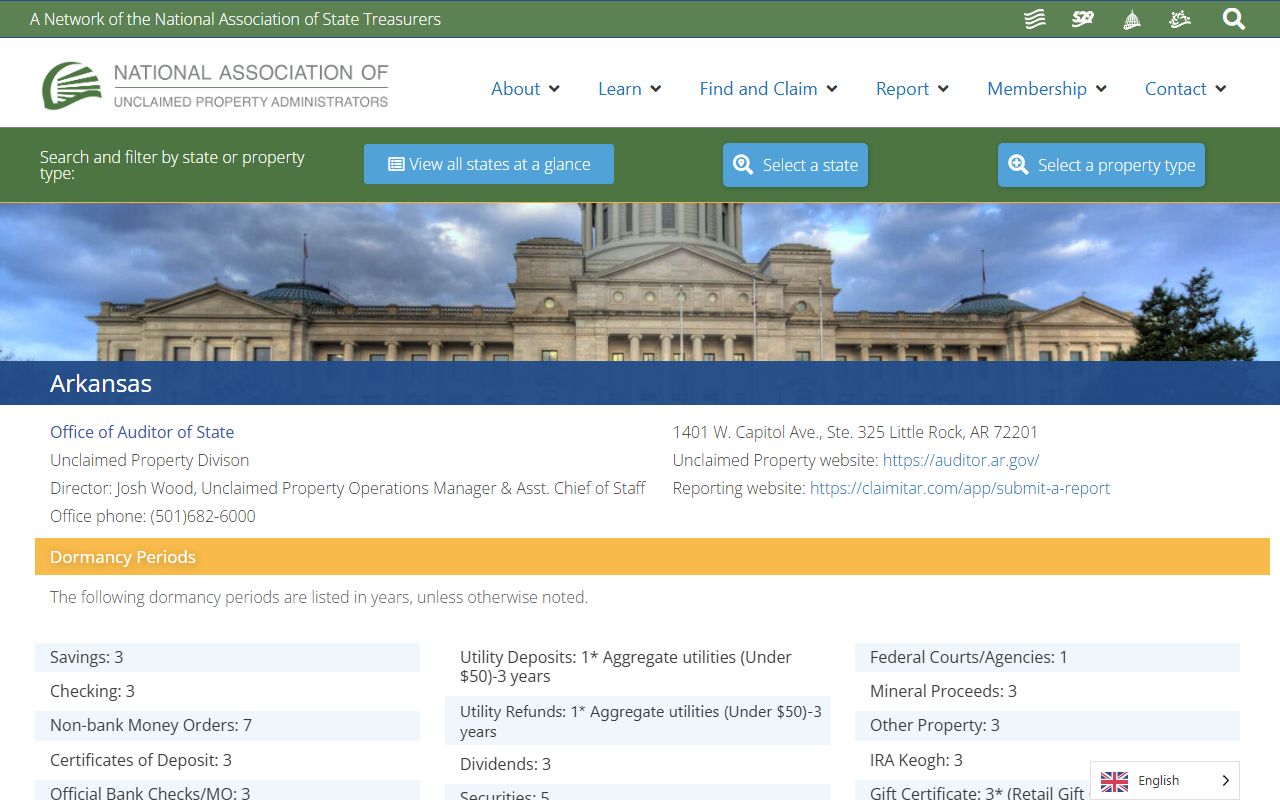This screenshot has height=800, width=1280.
Task: Click the 'Utility Deposits' entry
Action: click(637, 667)
